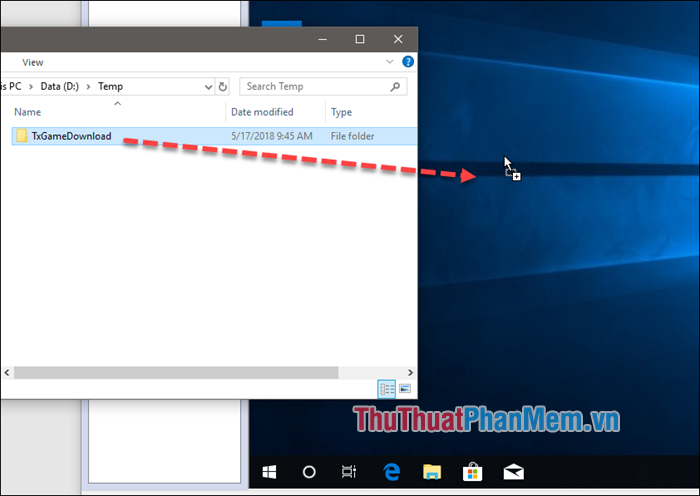Open the Windows Start menu
This screenshot has width=700, height=496.
click(269, 472)
